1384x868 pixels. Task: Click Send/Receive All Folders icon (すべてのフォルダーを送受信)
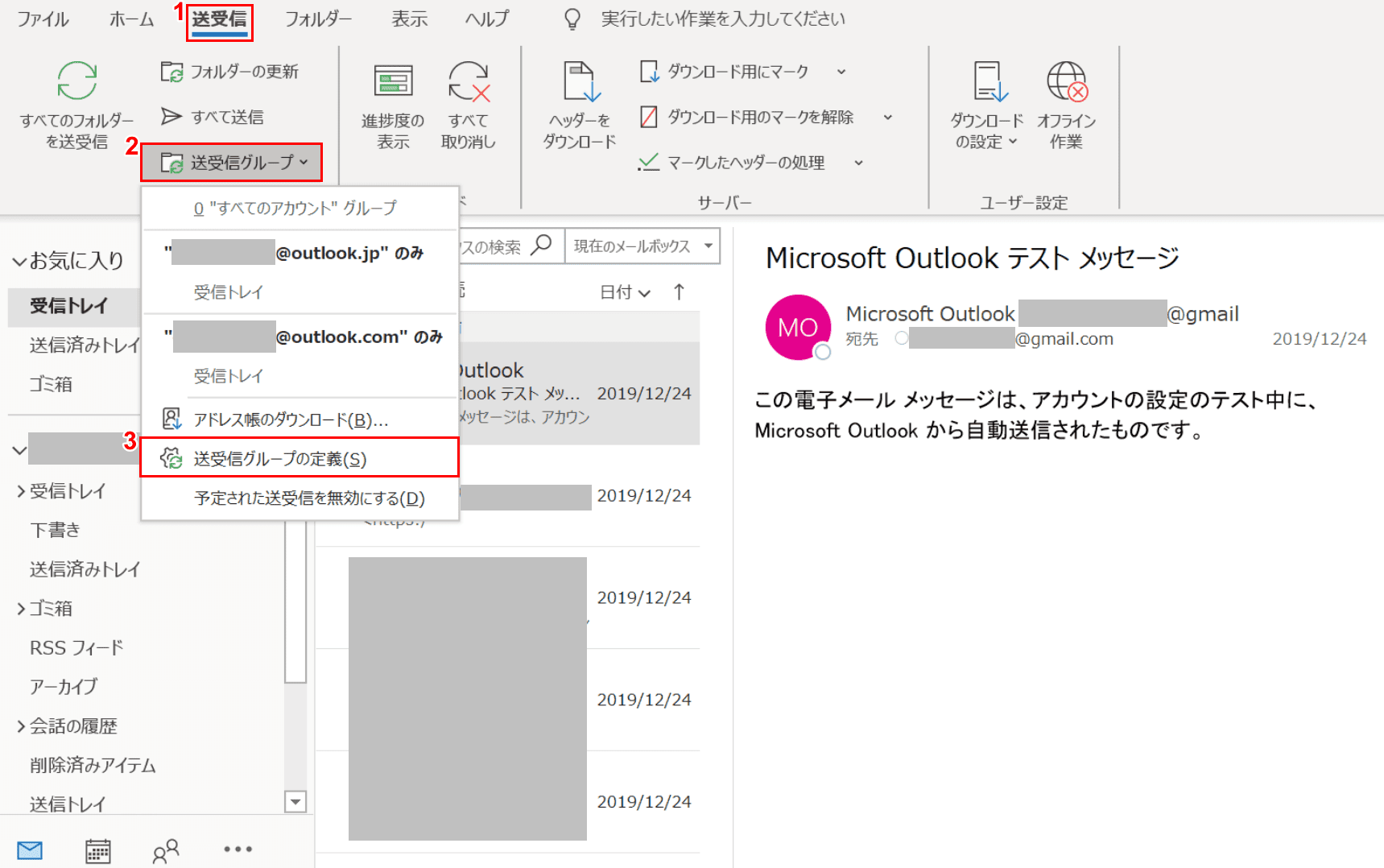pos(76,82)
